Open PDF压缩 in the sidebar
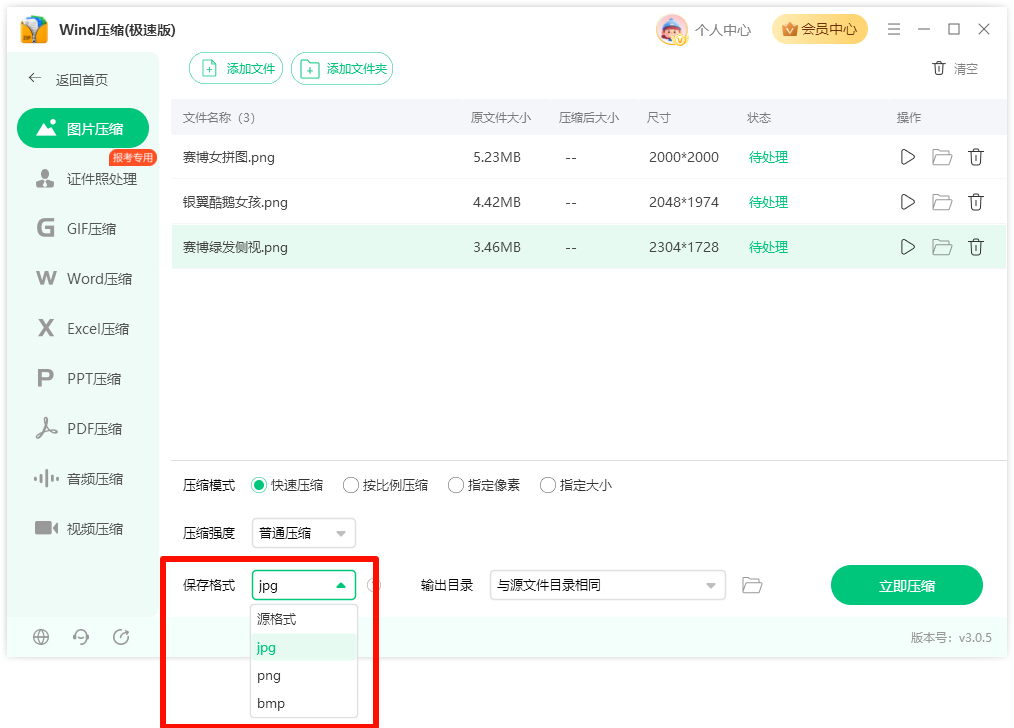 coord(79,428)
